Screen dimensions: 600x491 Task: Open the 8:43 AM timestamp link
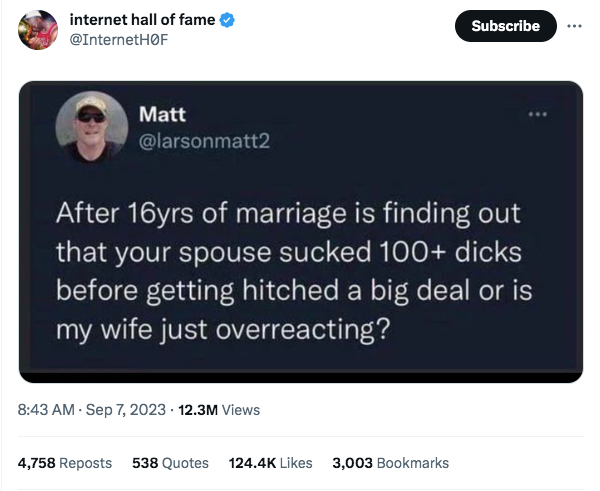[x=45, y=409]
